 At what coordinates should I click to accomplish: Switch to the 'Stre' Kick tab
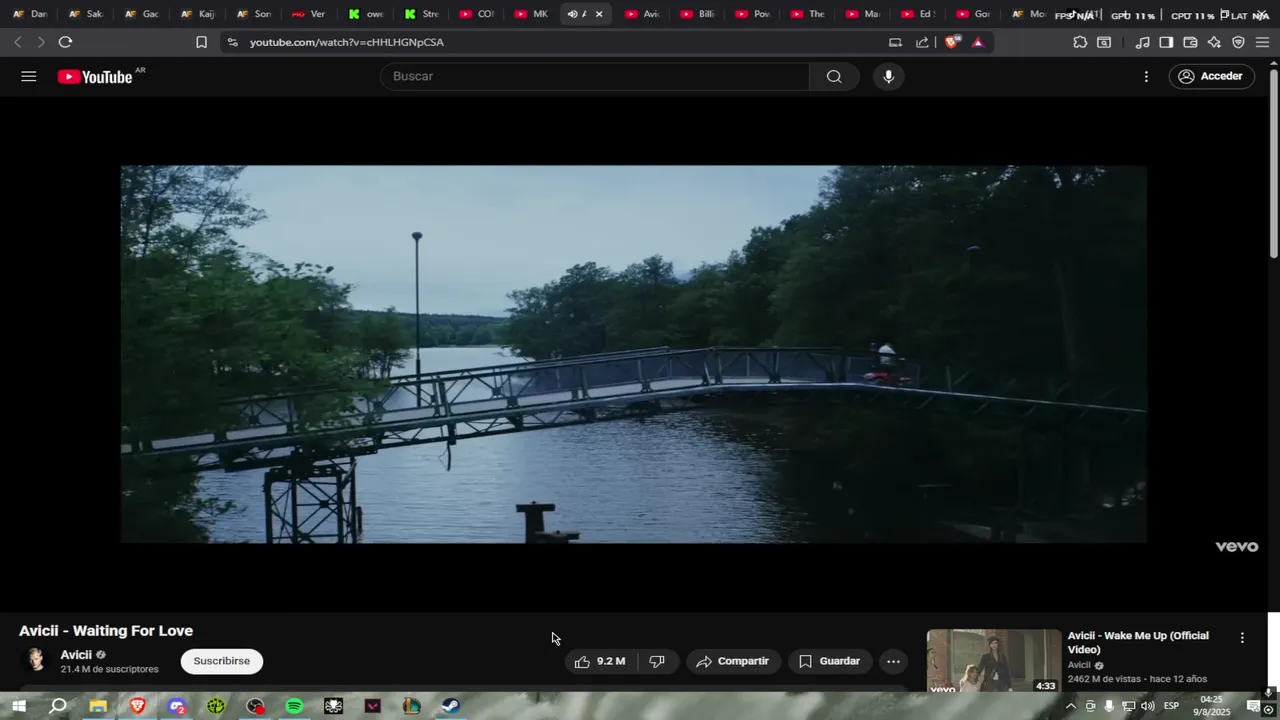(x=422, y=14)
